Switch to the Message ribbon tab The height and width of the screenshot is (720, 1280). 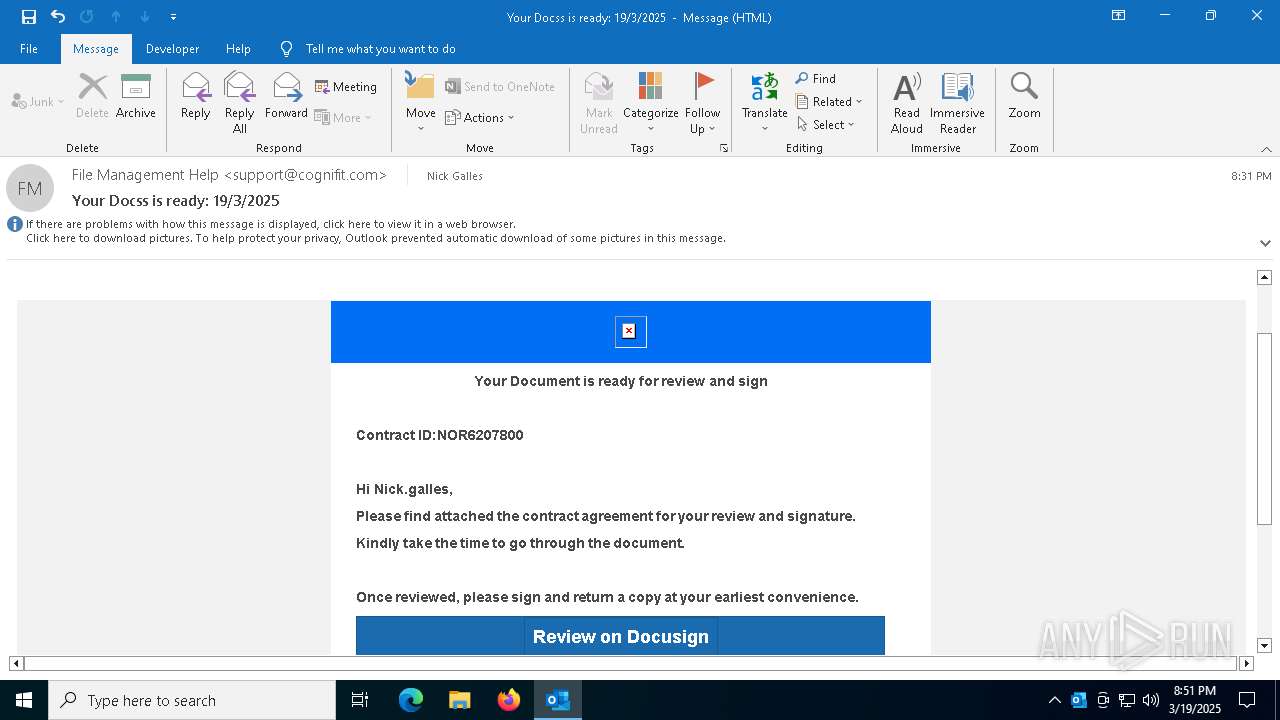(96, 49)
